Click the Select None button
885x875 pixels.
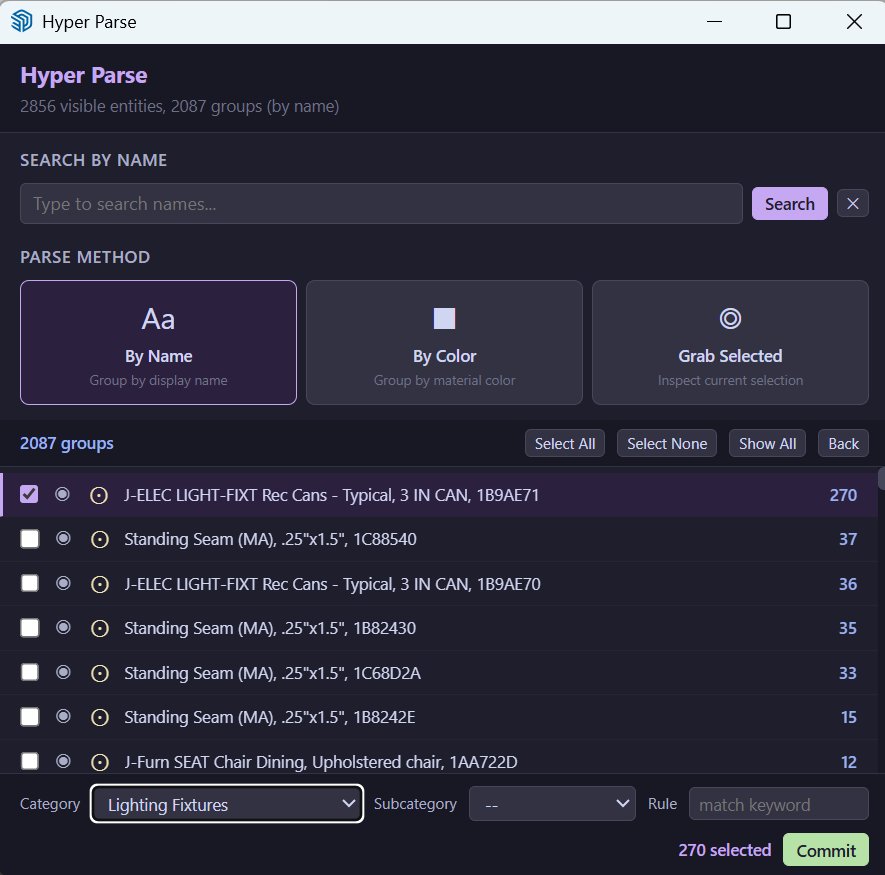666,443
